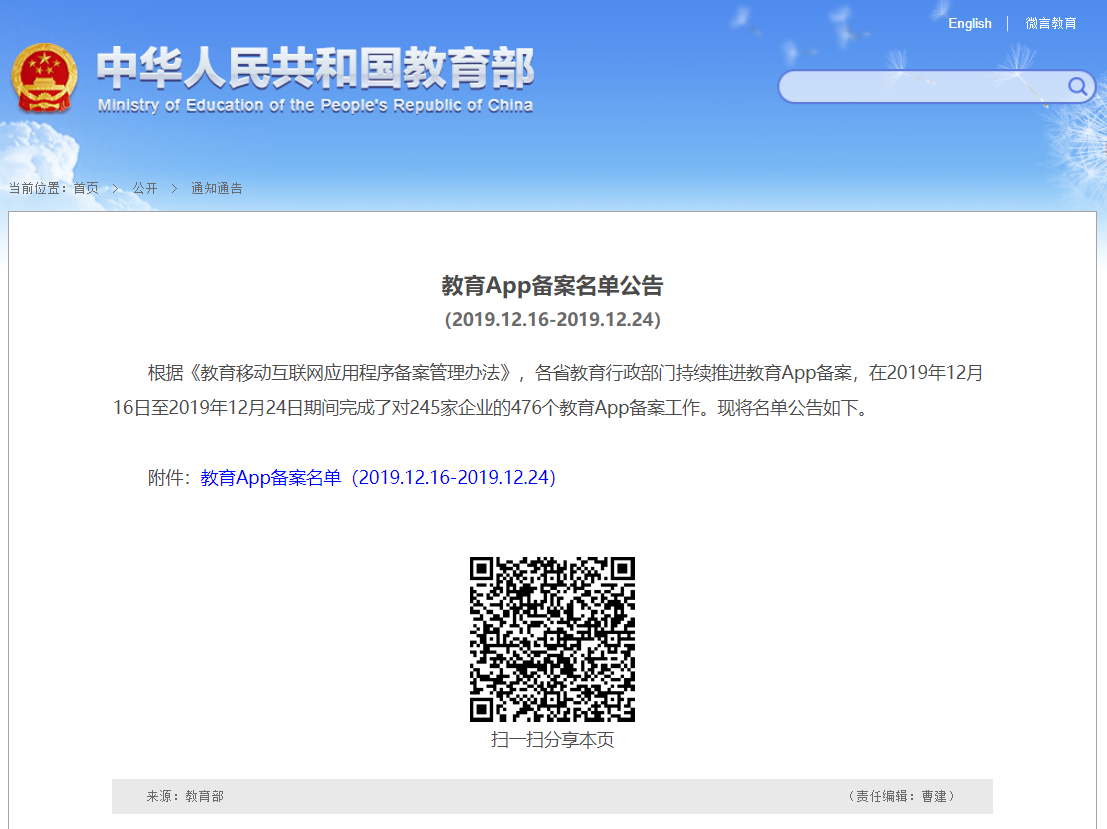Click the 扫一扫分享本页 caption

tap(552, 740)
